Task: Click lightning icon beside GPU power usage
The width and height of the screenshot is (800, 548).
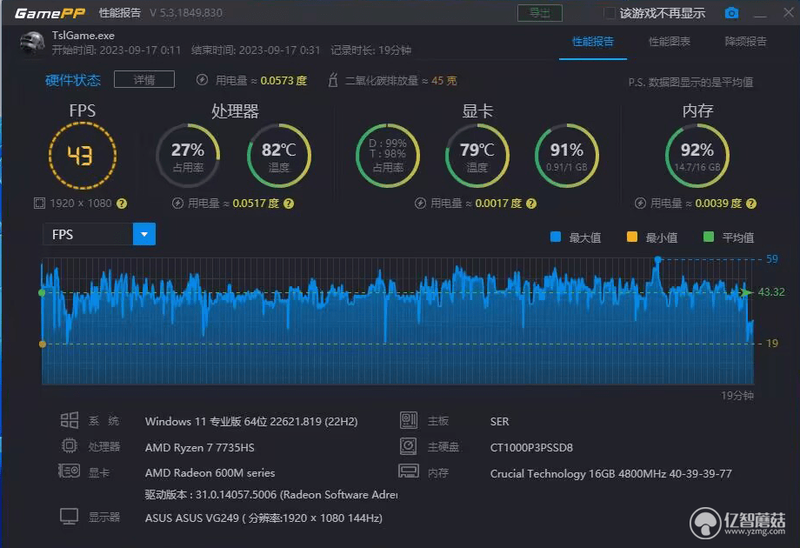Action: pyautogui.click(x=420, y=204)
